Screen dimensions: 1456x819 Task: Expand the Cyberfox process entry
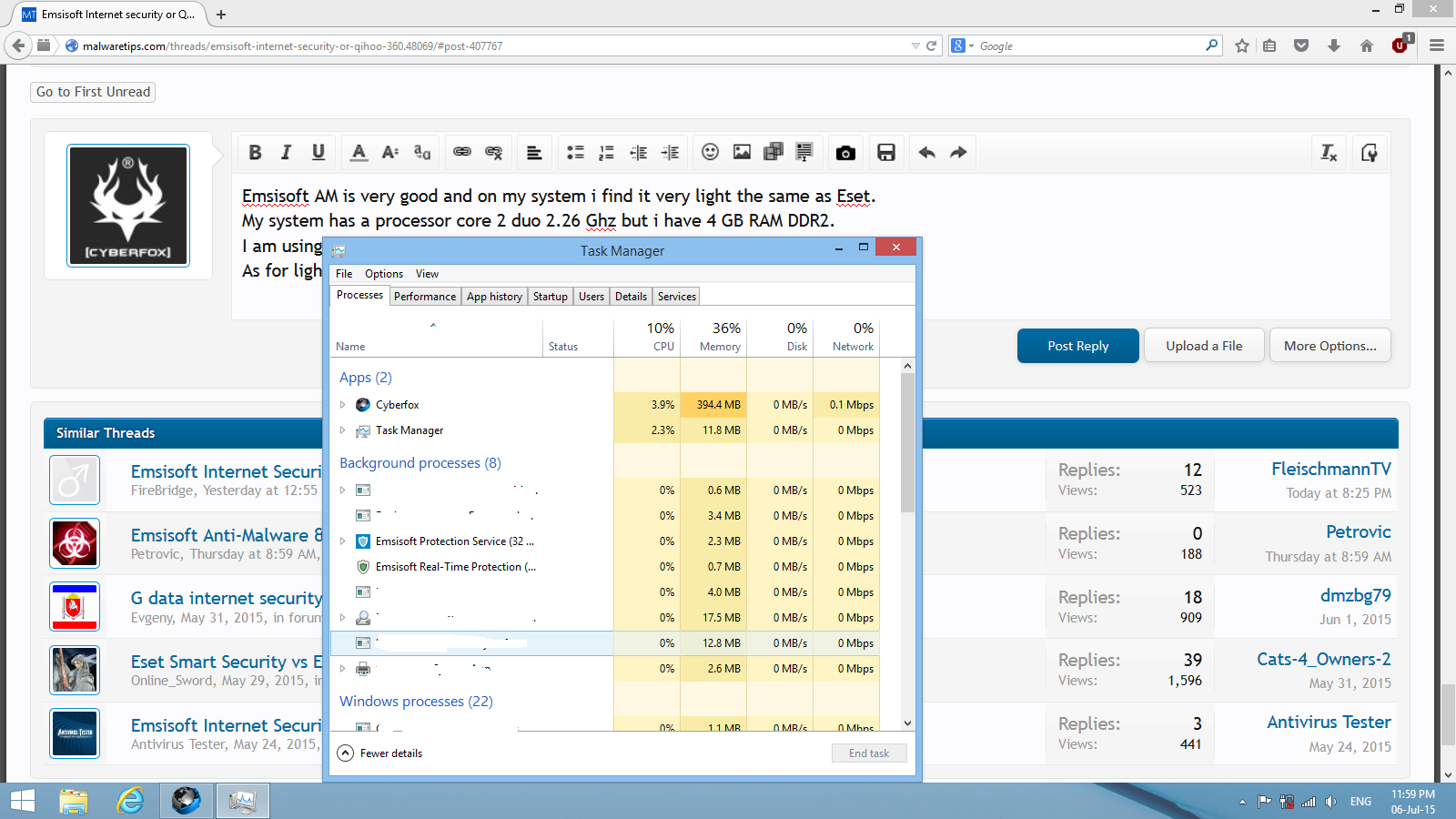[x=343, y=405]
